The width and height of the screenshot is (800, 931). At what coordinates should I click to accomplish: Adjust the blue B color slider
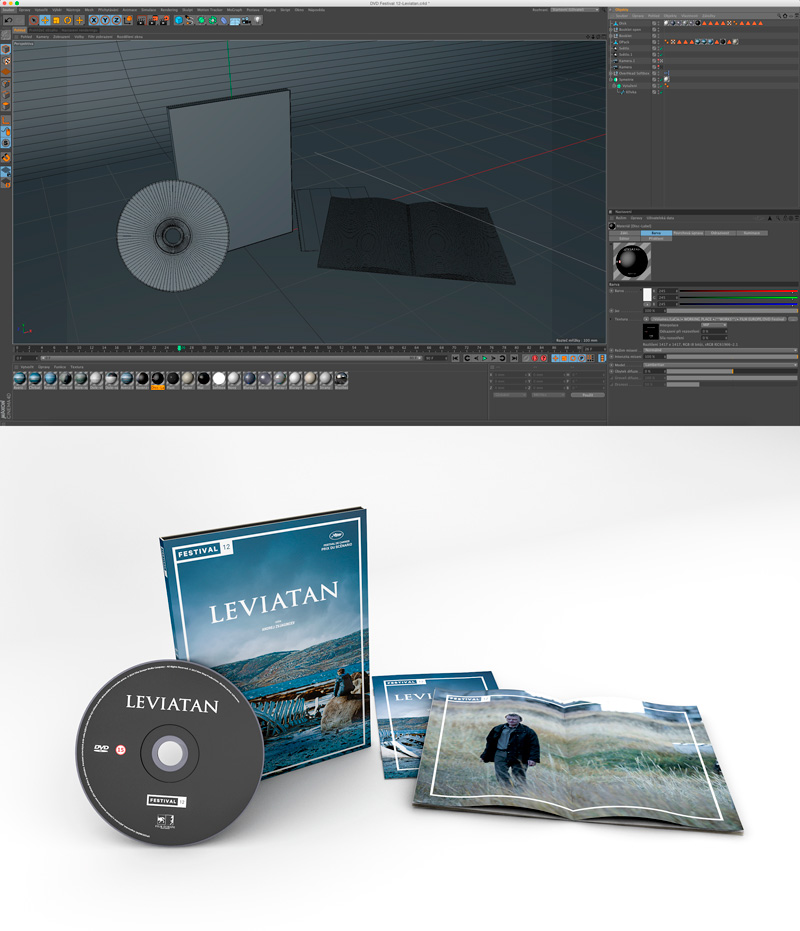(738, 304)
